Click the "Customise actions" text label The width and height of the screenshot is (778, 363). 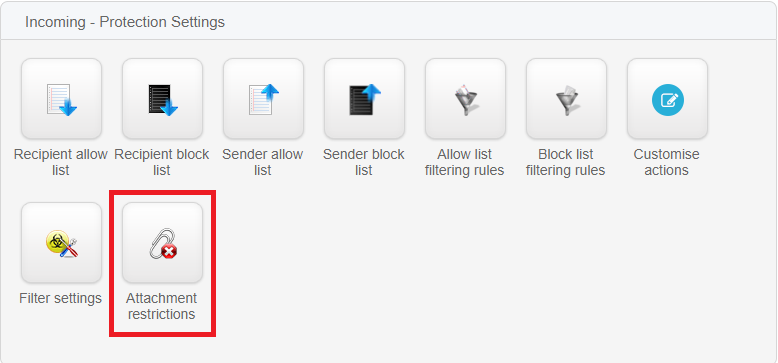pyautogui.click(x=666, y=162)
